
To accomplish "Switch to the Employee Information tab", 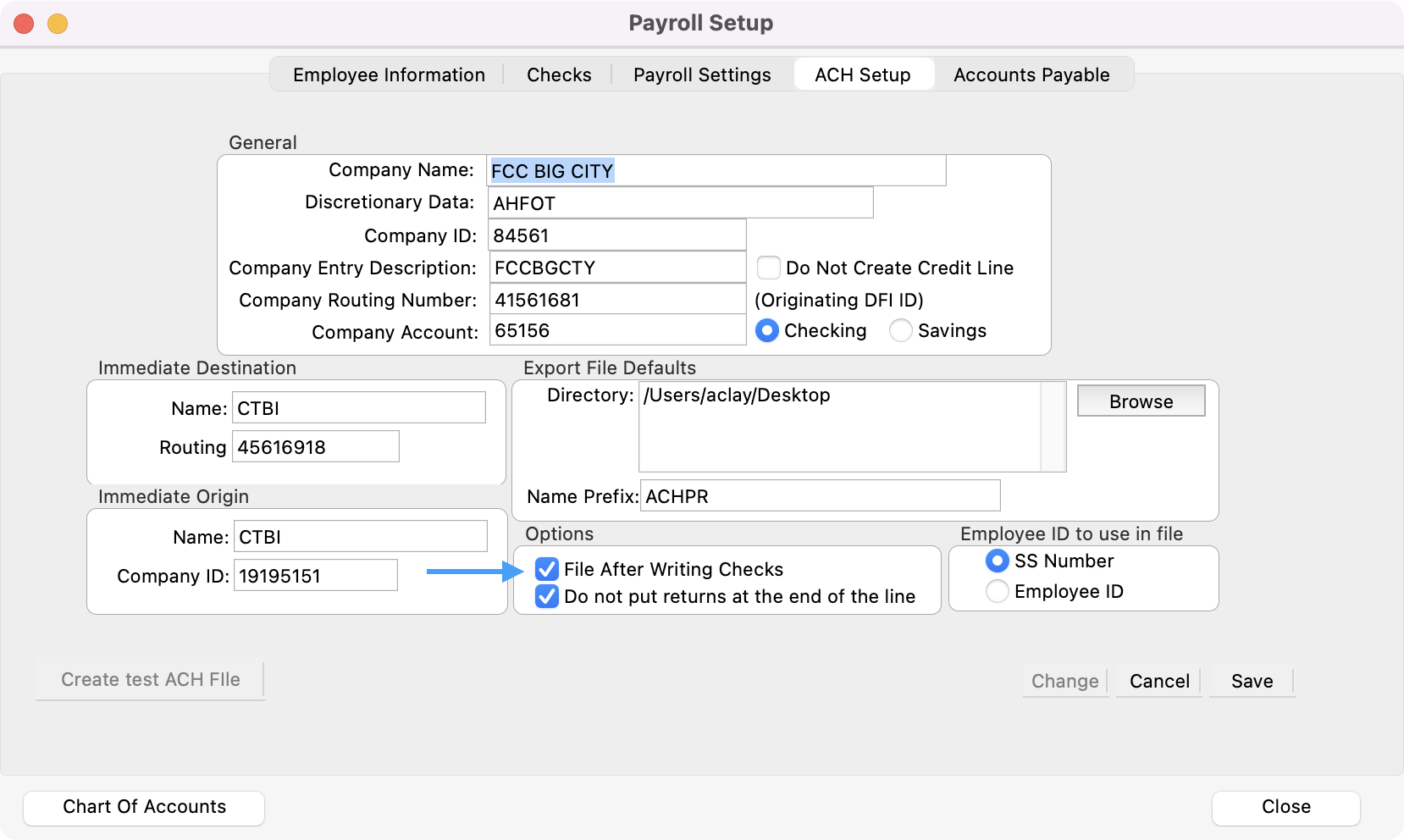I will [x=389, y=75].
